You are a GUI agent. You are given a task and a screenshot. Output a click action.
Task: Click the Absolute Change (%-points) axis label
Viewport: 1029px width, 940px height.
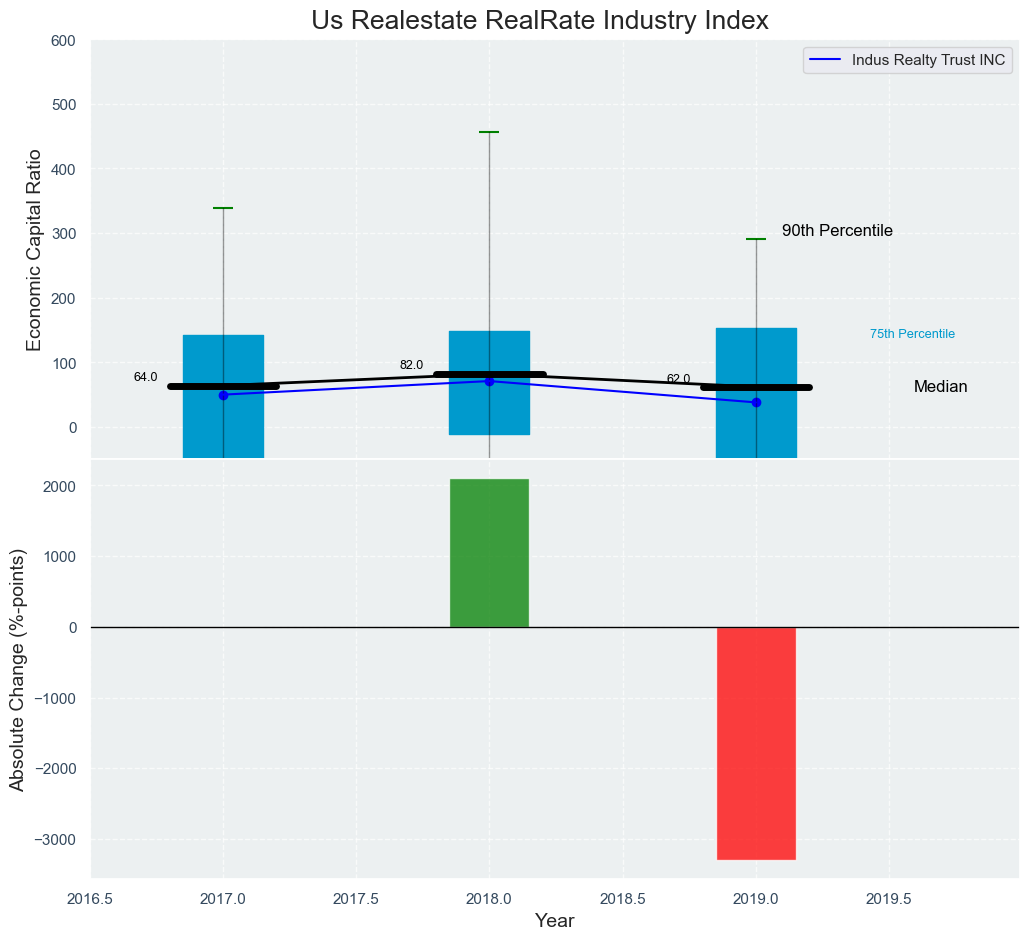coord(17,669)
